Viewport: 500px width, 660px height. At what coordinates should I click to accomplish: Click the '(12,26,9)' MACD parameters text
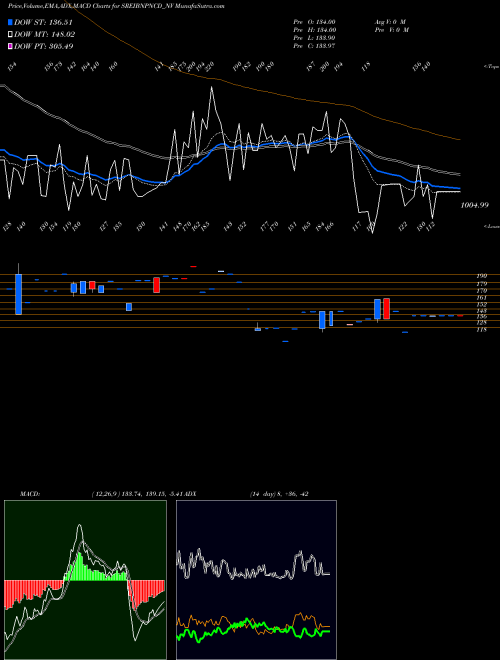[x=106, y=494]
